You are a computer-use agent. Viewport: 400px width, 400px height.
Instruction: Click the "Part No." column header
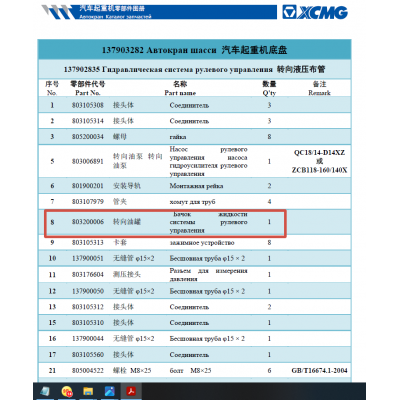pos(88,93)
